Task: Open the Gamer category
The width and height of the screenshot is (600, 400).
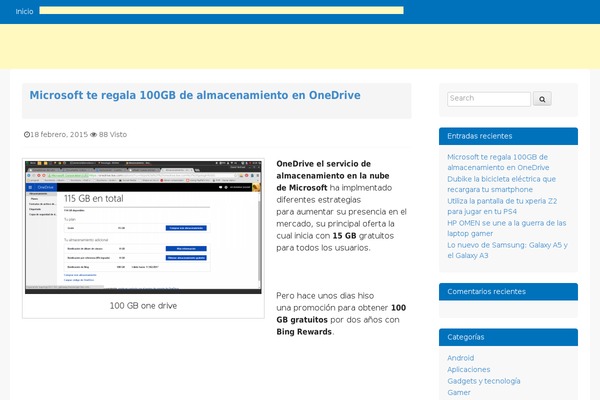Action: (459, 392)
